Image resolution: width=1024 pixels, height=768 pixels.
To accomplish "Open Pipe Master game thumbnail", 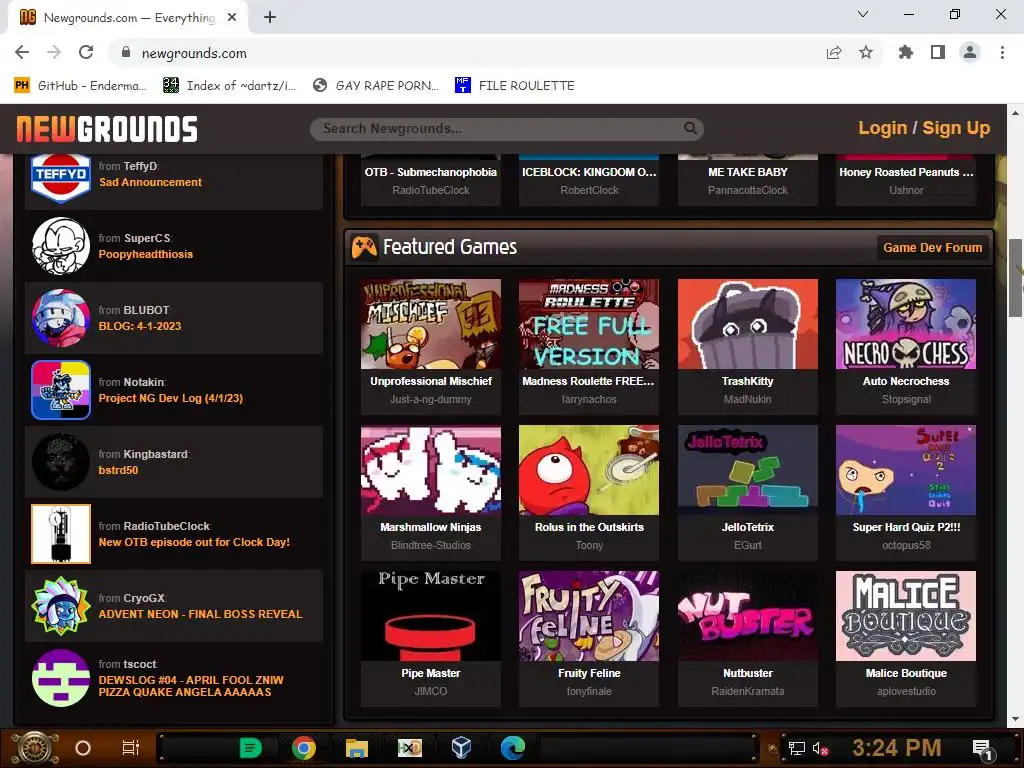I will tap(431, 616).
